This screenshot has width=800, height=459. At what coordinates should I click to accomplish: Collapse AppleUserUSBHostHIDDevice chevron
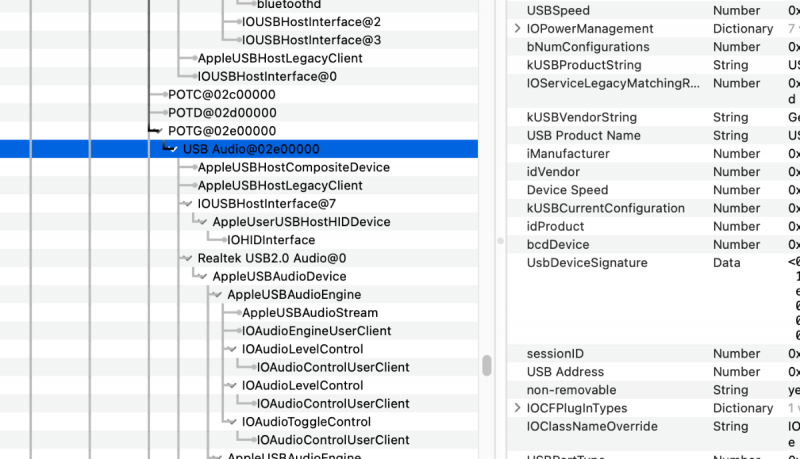[203, 222]
